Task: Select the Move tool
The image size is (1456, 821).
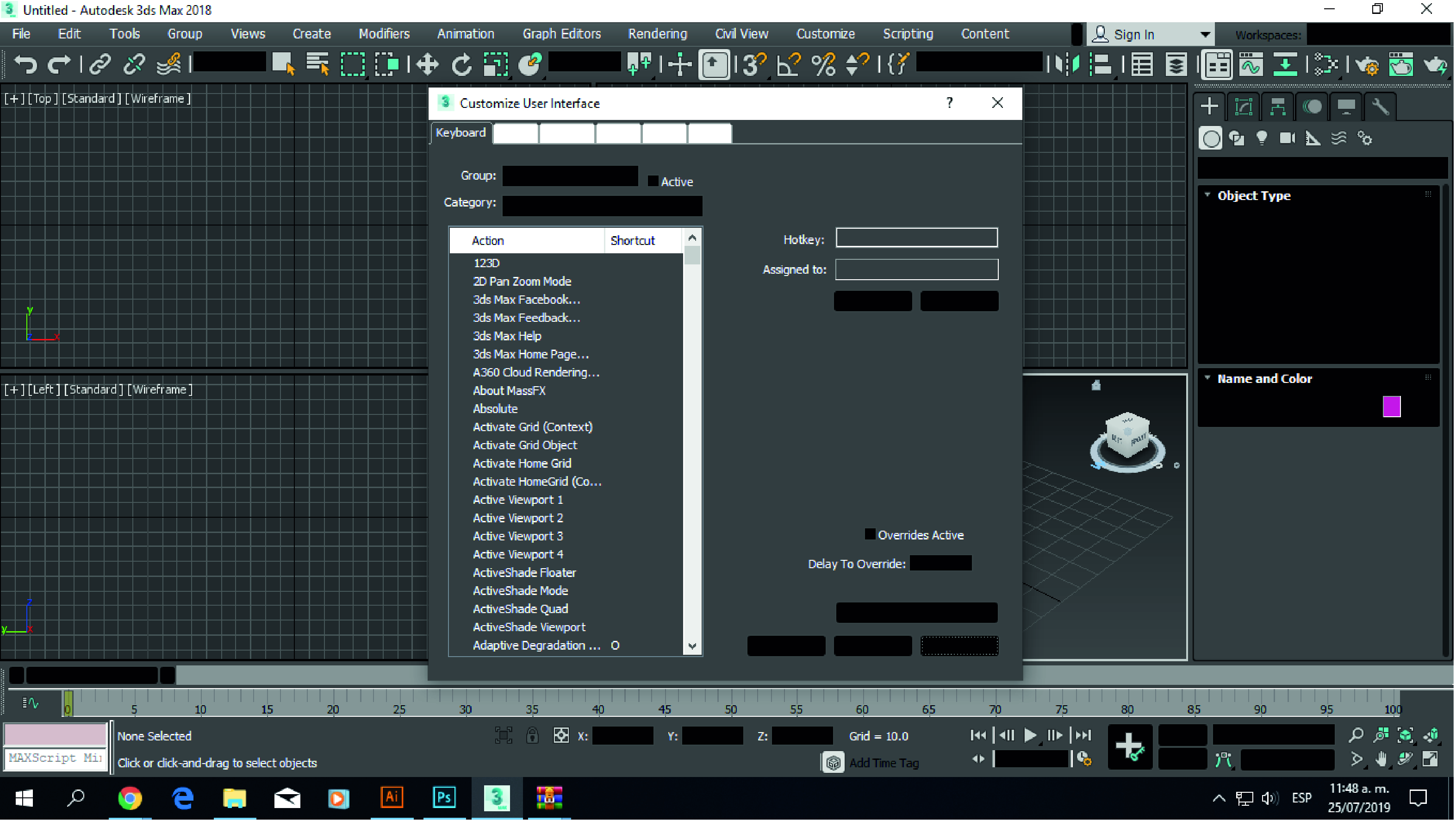Action: click(427, 64)
